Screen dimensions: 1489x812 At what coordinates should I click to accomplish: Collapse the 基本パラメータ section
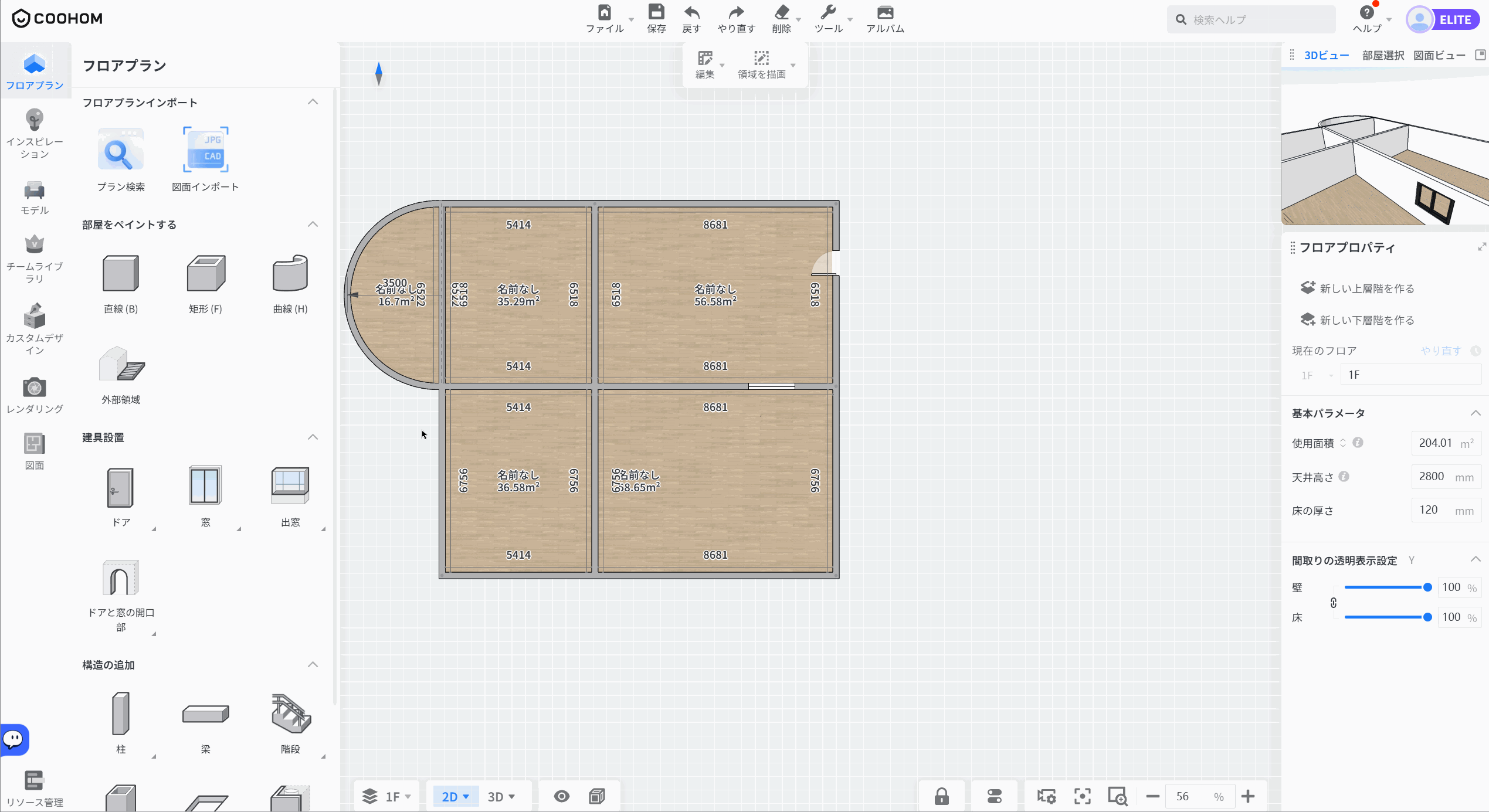(x=1476, y=413)
